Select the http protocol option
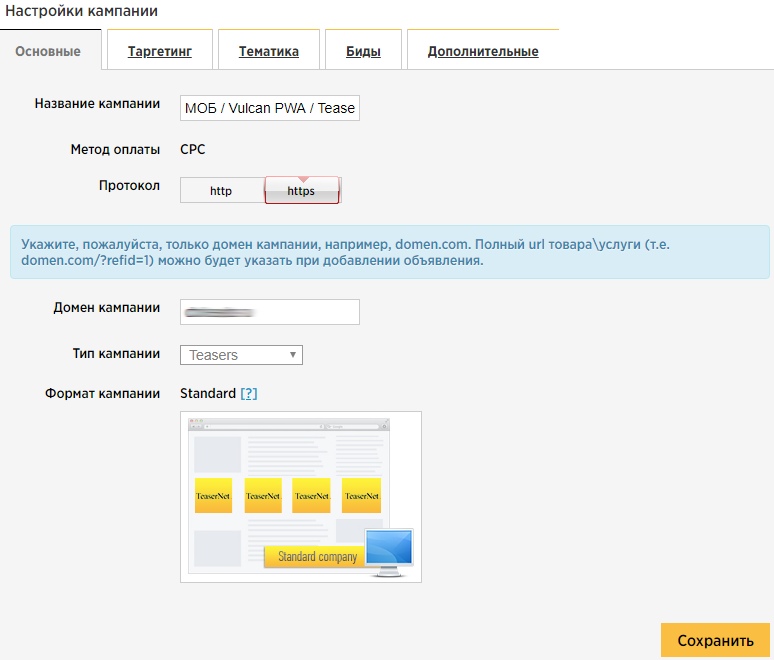774x660 pixels. click(x=222, y=191)
